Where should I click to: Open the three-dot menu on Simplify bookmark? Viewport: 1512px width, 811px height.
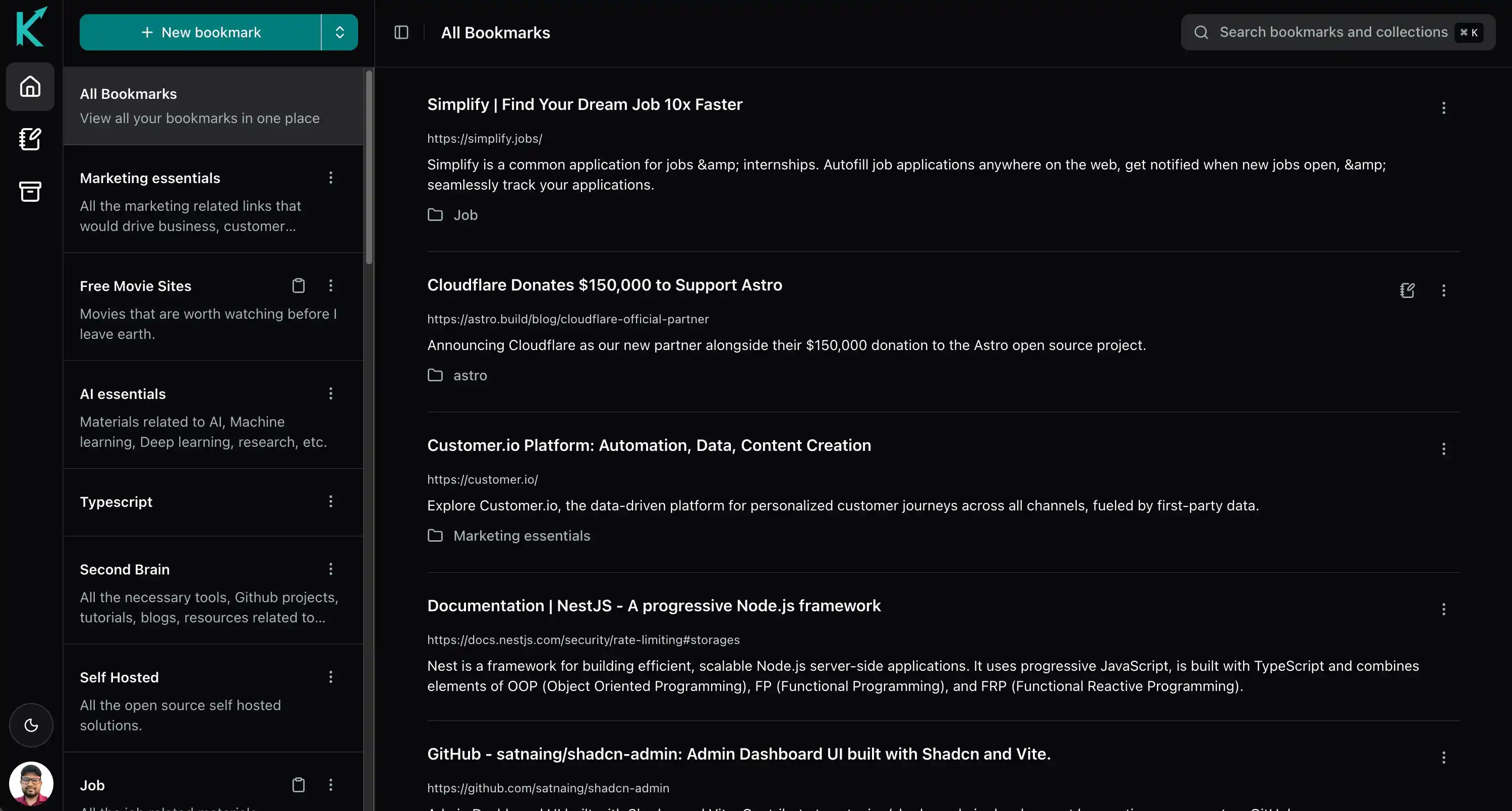tap(1444, 107)
